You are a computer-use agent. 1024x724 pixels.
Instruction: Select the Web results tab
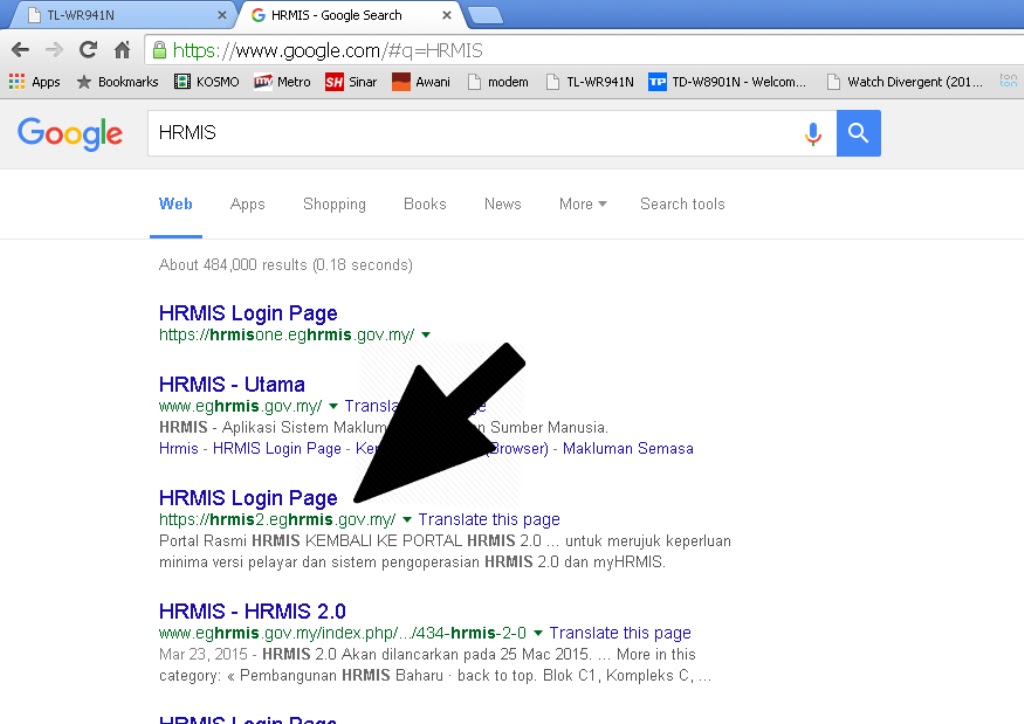click(x=176, y=204)
